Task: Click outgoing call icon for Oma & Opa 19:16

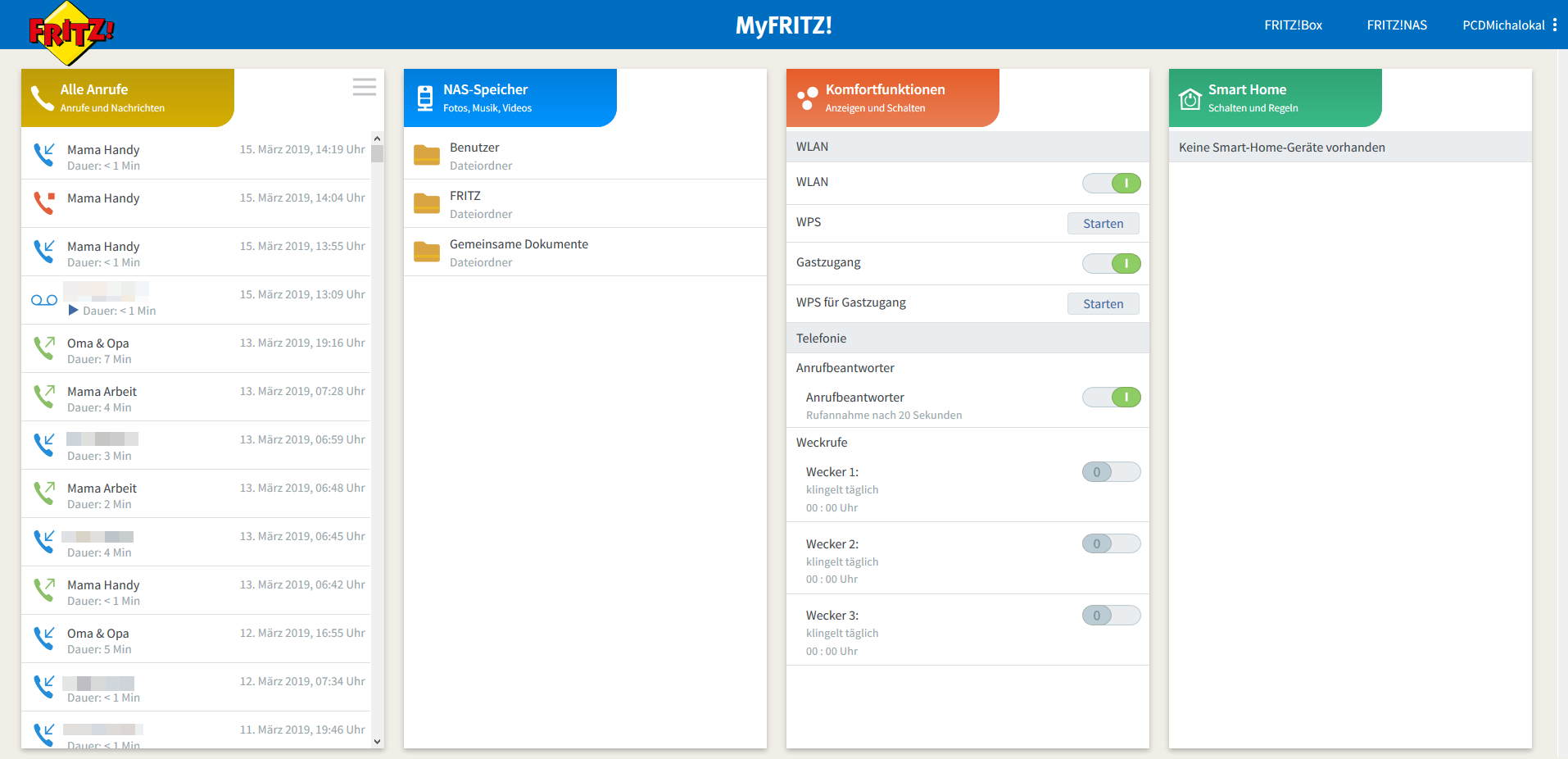Action: 44,348
